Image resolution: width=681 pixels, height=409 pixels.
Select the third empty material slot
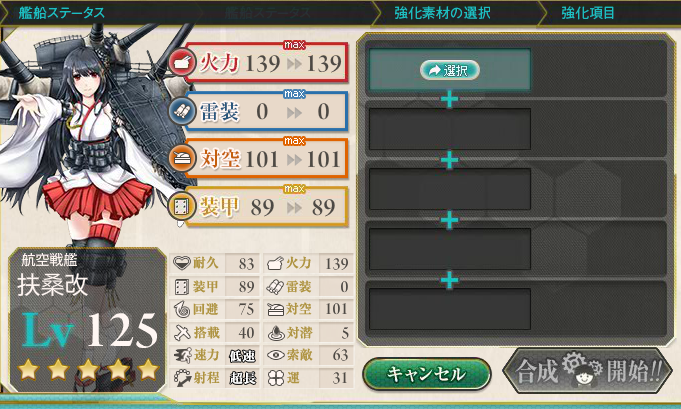(x=450, y=189)
